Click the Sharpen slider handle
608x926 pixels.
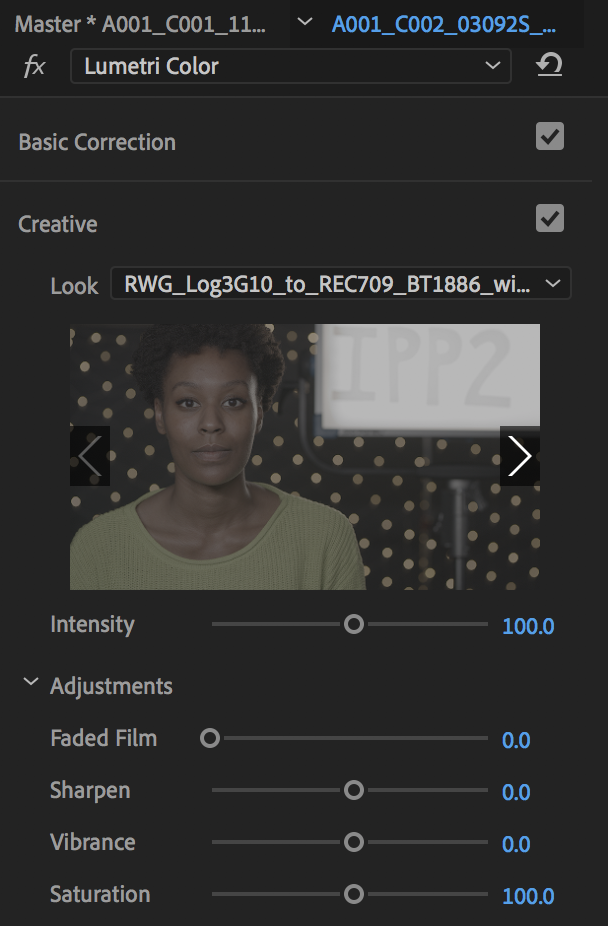354,790
